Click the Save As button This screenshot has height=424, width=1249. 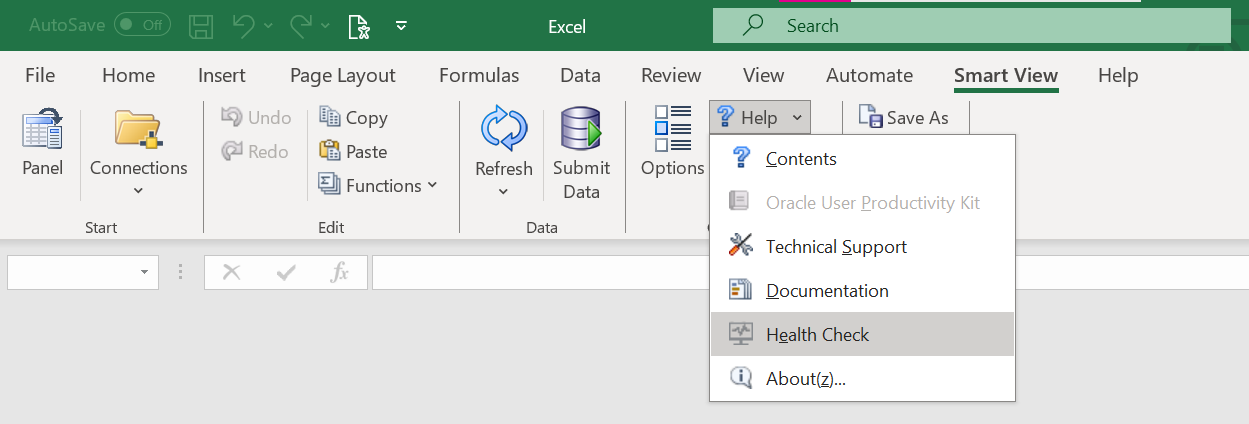[x=905, y=118]
